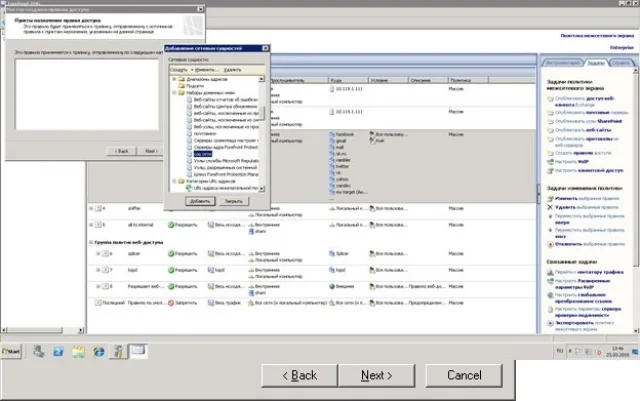Screen dimensions: 640x401
Task: Open the Создать dropdown in the dialog toolbar
Action: point(181,70)
